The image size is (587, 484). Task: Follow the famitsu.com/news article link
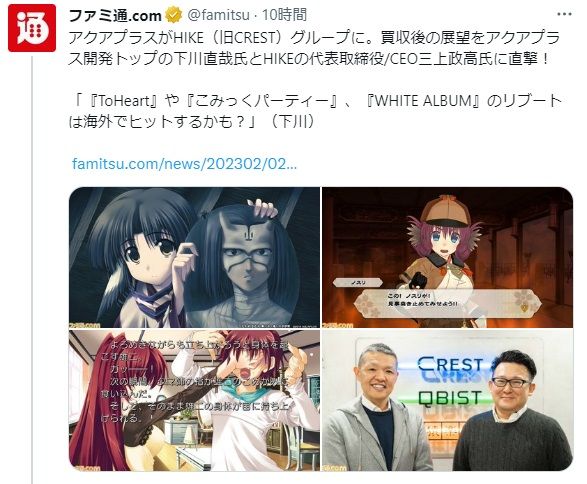(184, 164)
